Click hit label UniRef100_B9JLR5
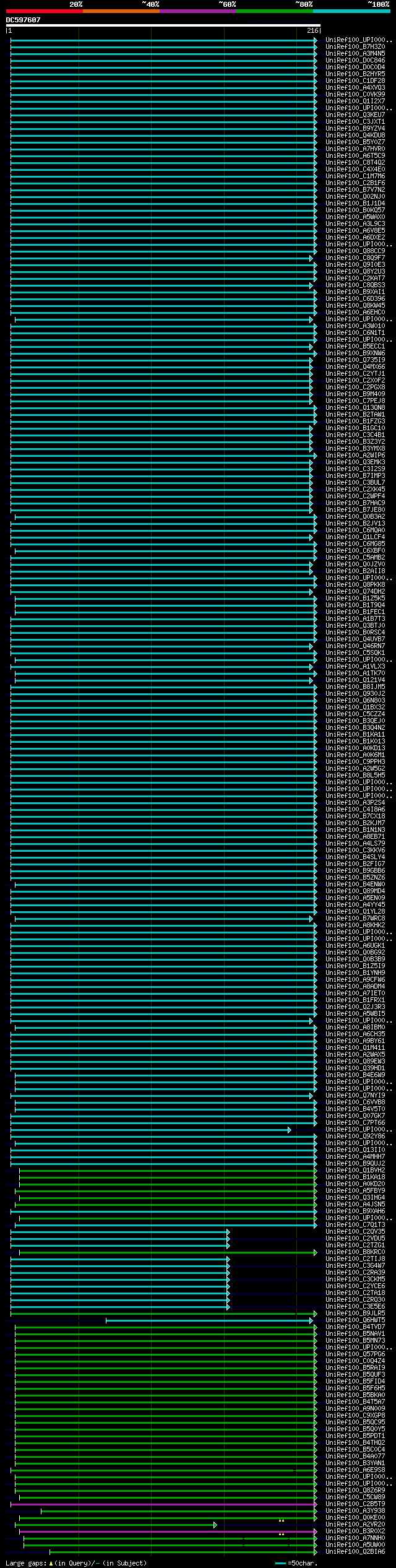Image resolution: width=396 pixels, height=1568 pixels. coord(355,1313)
